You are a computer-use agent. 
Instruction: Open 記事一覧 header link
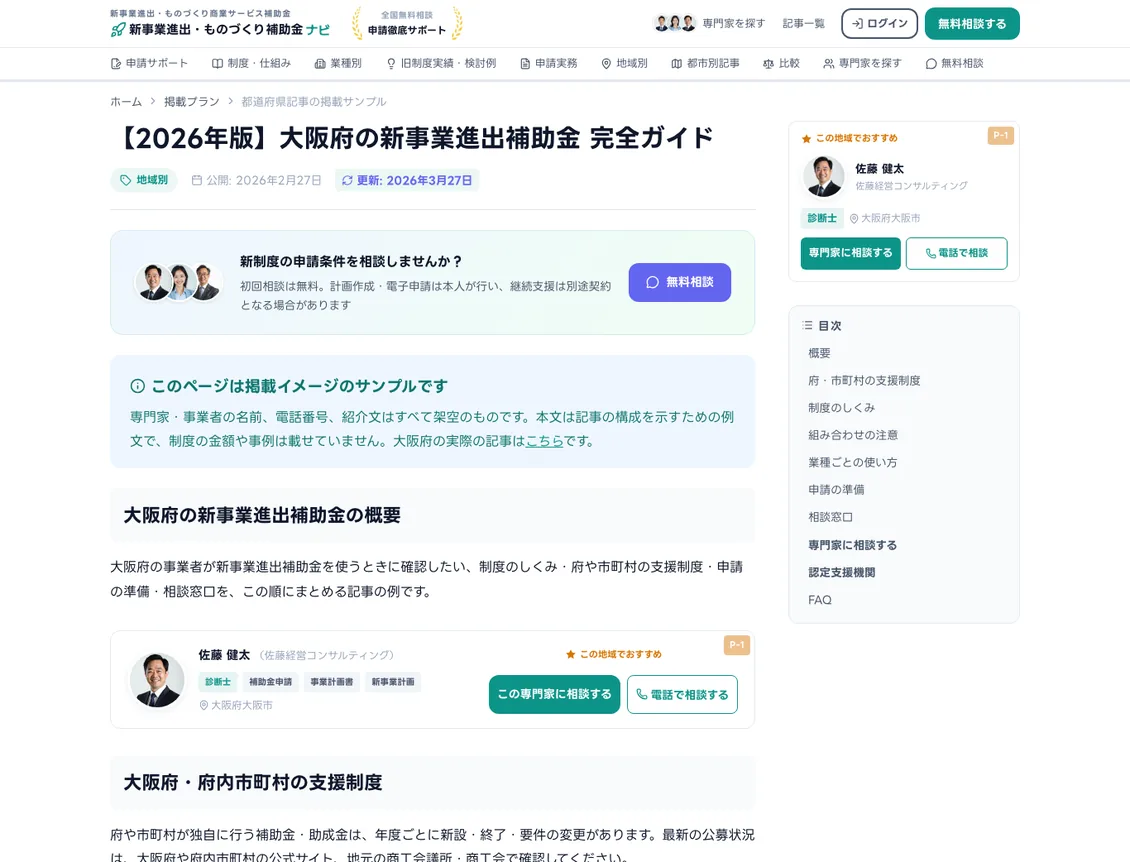804,24
